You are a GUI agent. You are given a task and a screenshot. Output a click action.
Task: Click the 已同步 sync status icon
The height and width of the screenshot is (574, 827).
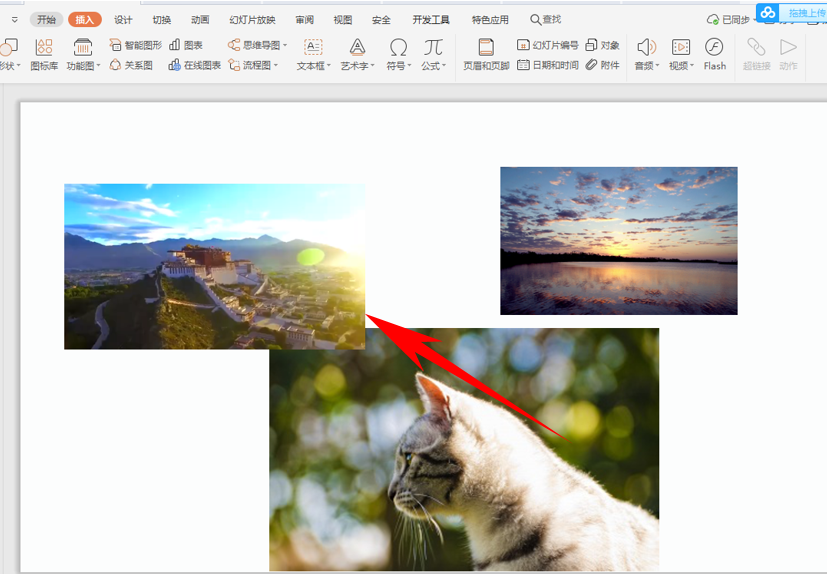[713, 20]
